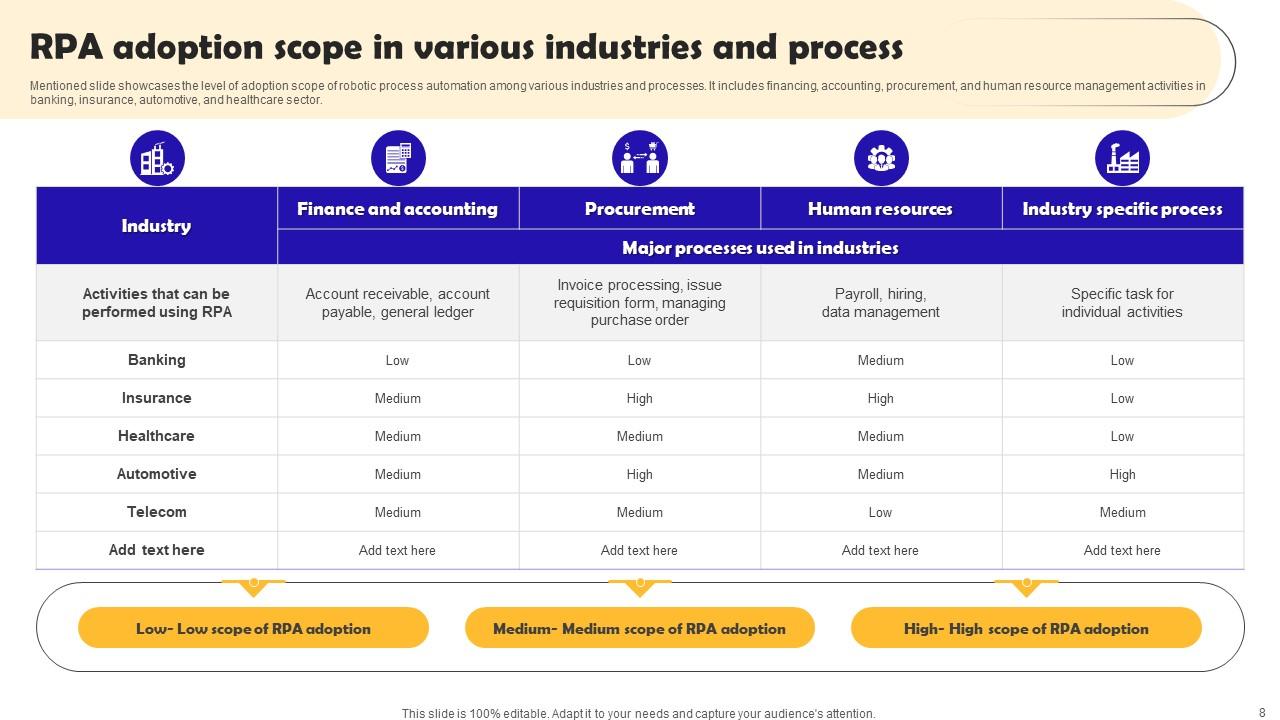1280x720 pixels.
Task: Click the procurement exchange icon
Action: click(640, 158)
